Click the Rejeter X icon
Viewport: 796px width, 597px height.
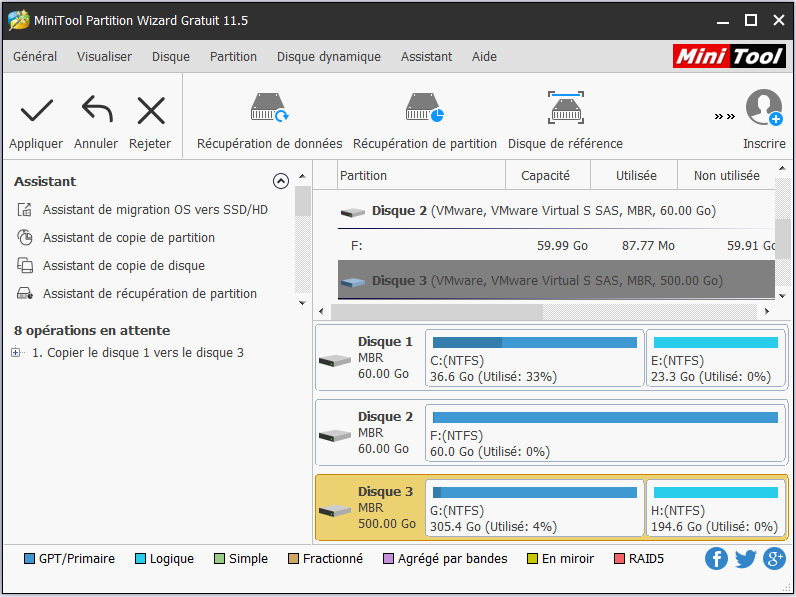pyautogui.click(x=150, y=110)
